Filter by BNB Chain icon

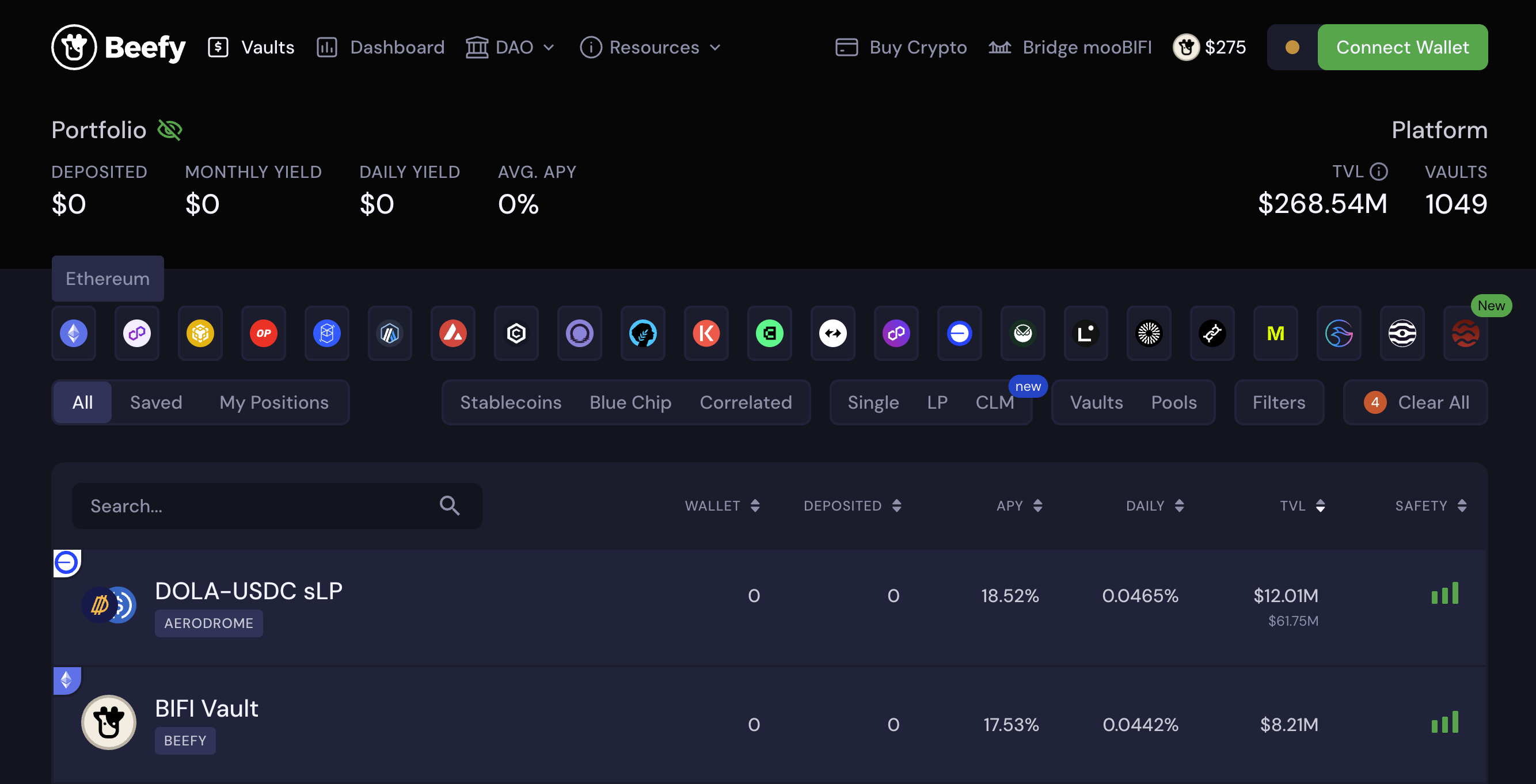click(x=200, y=333)
